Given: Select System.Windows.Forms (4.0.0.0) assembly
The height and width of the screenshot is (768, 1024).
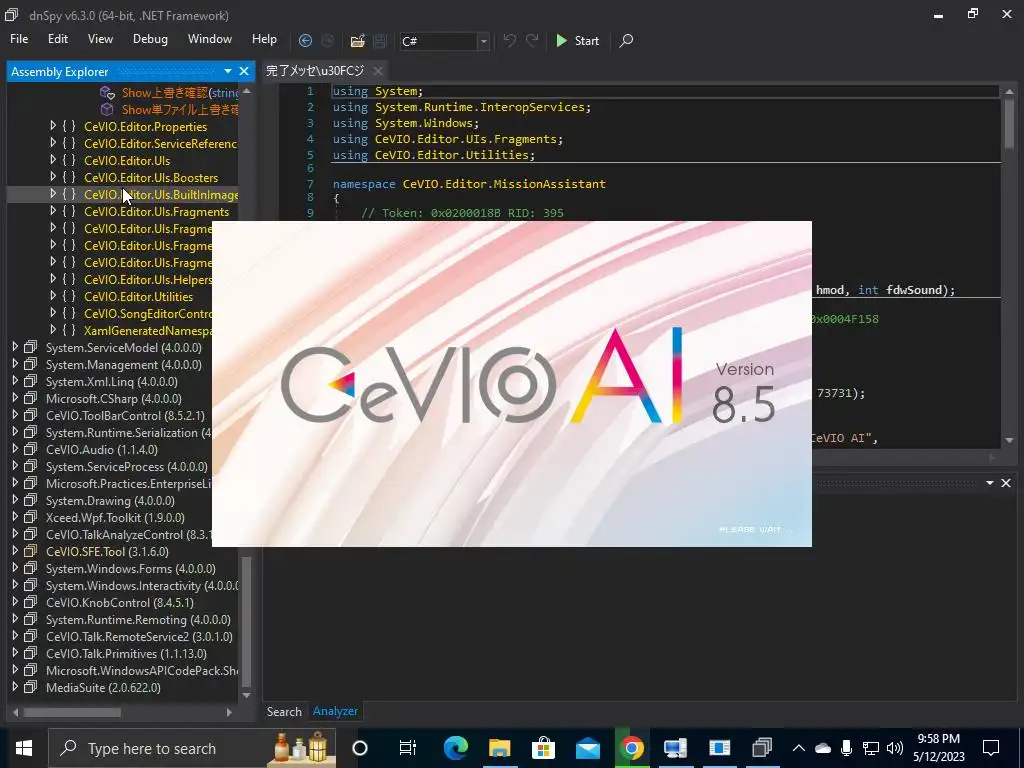Looking at the screenshot, I should (x=131, y=568).
